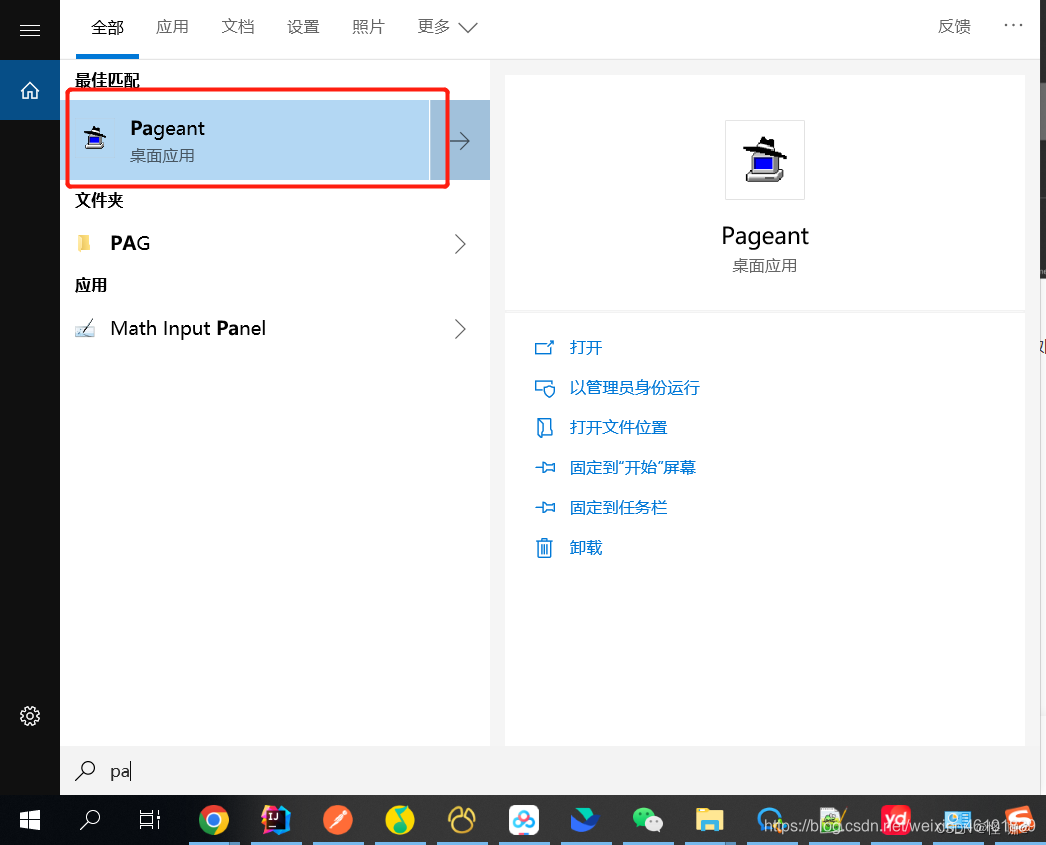Screen dimensions: 1046x845
Task: Switch to the 文档 tab
Action: coord(237,27)
